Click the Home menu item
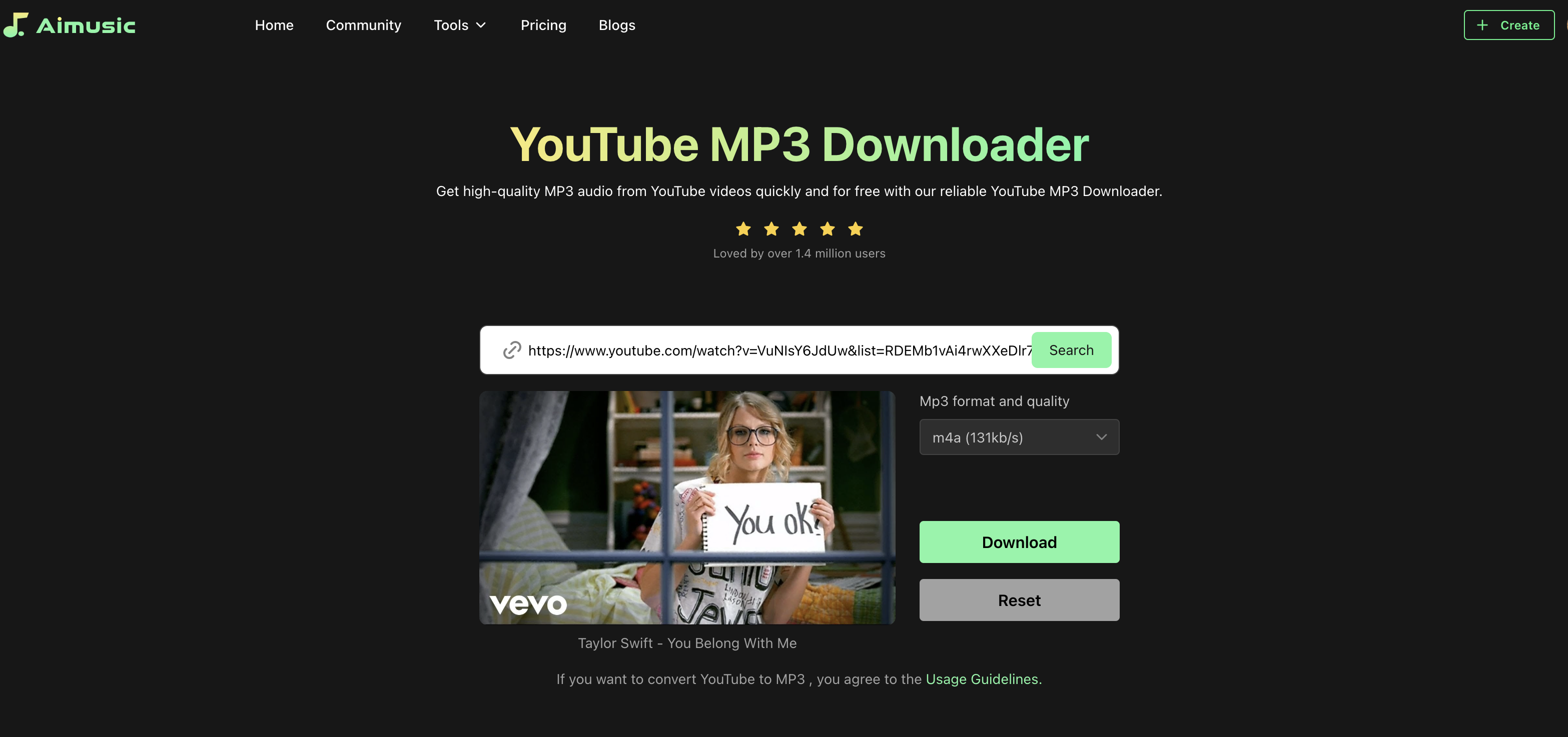This screenshot has height=737, width=1568. pyautogui.click(x=274, y=24)
